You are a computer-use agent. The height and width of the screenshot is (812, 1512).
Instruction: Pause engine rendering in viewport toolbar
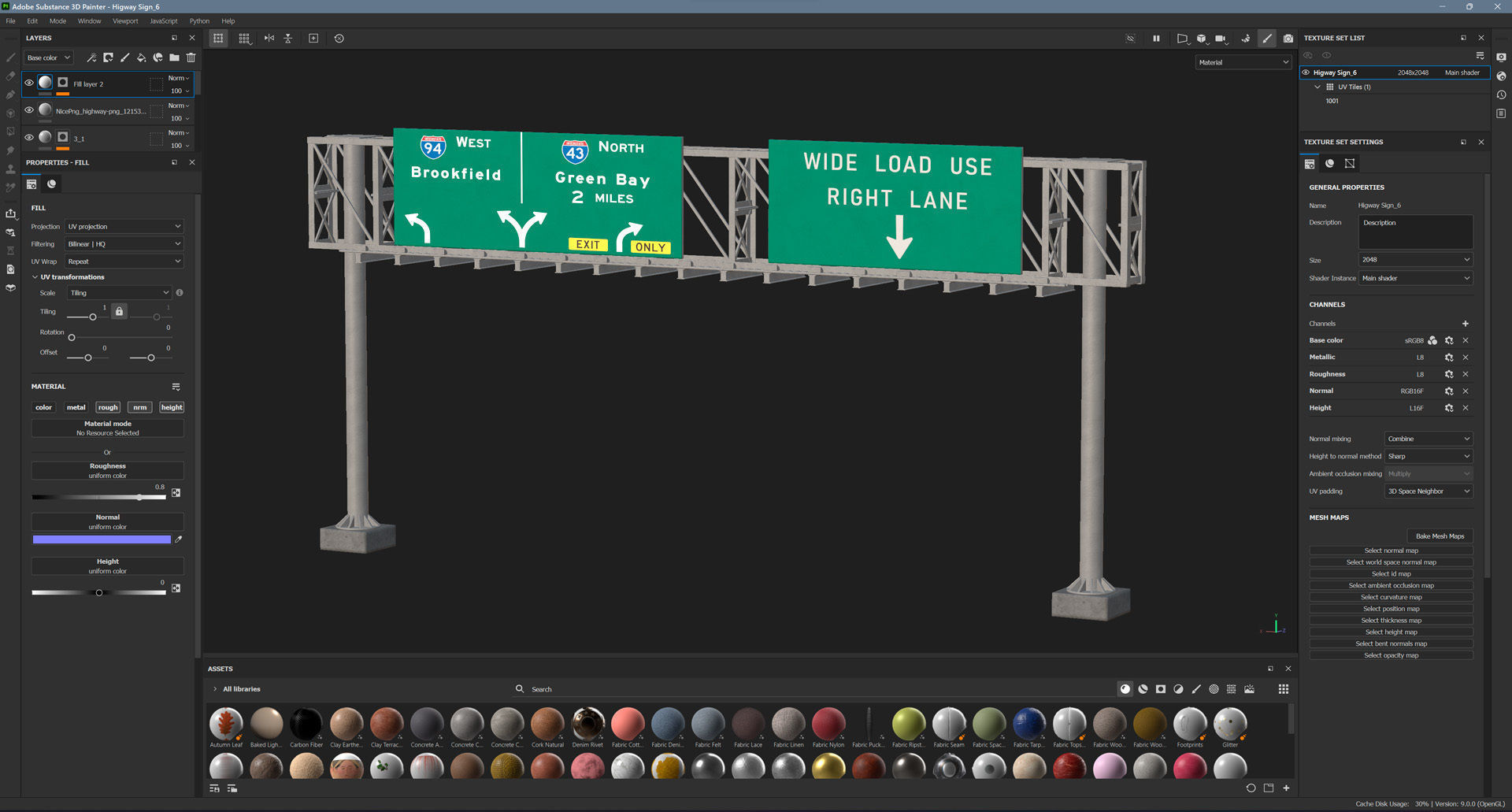pos(1156,38)
